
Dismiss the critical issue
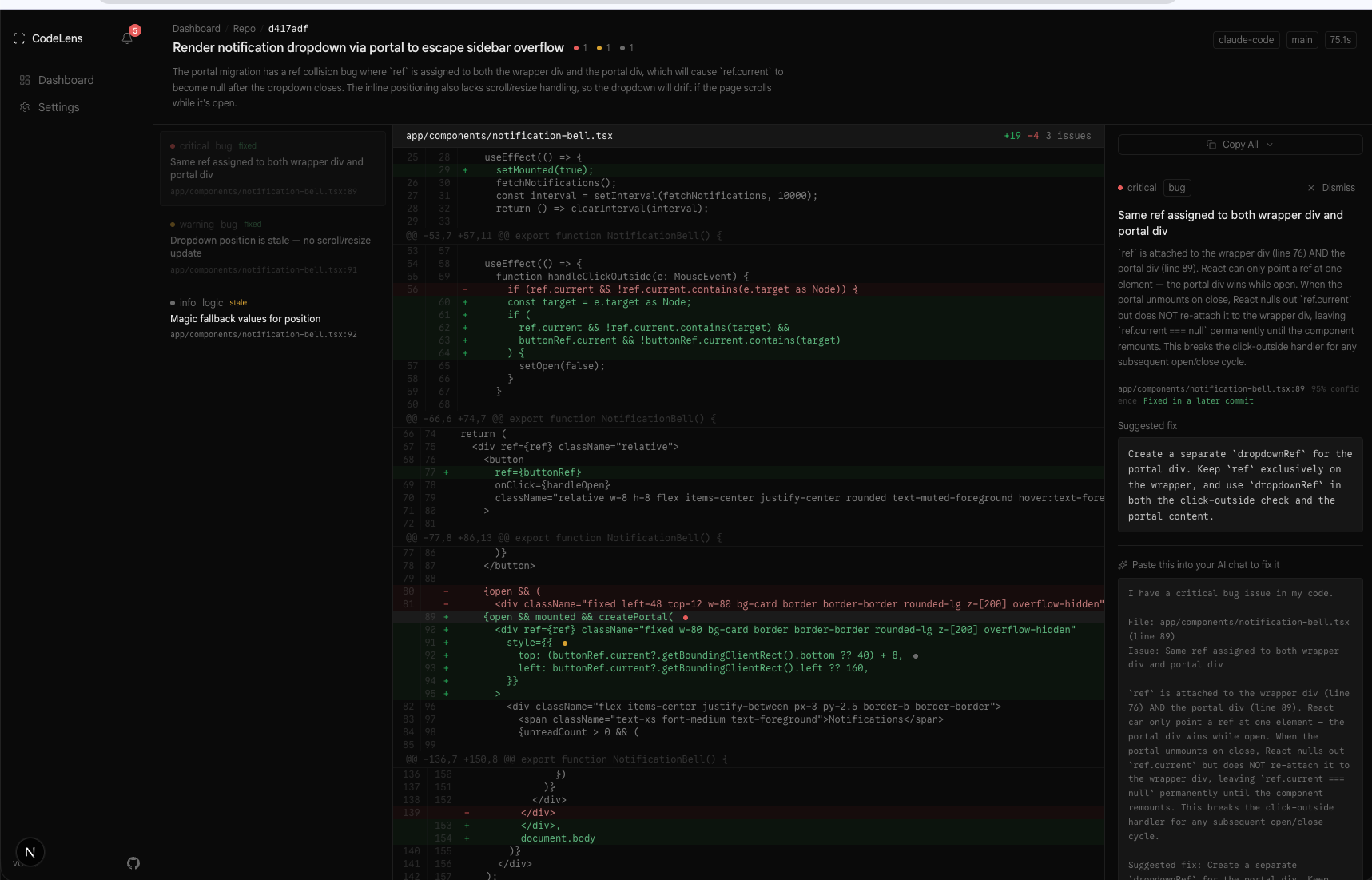click(x=1331, y=188)
